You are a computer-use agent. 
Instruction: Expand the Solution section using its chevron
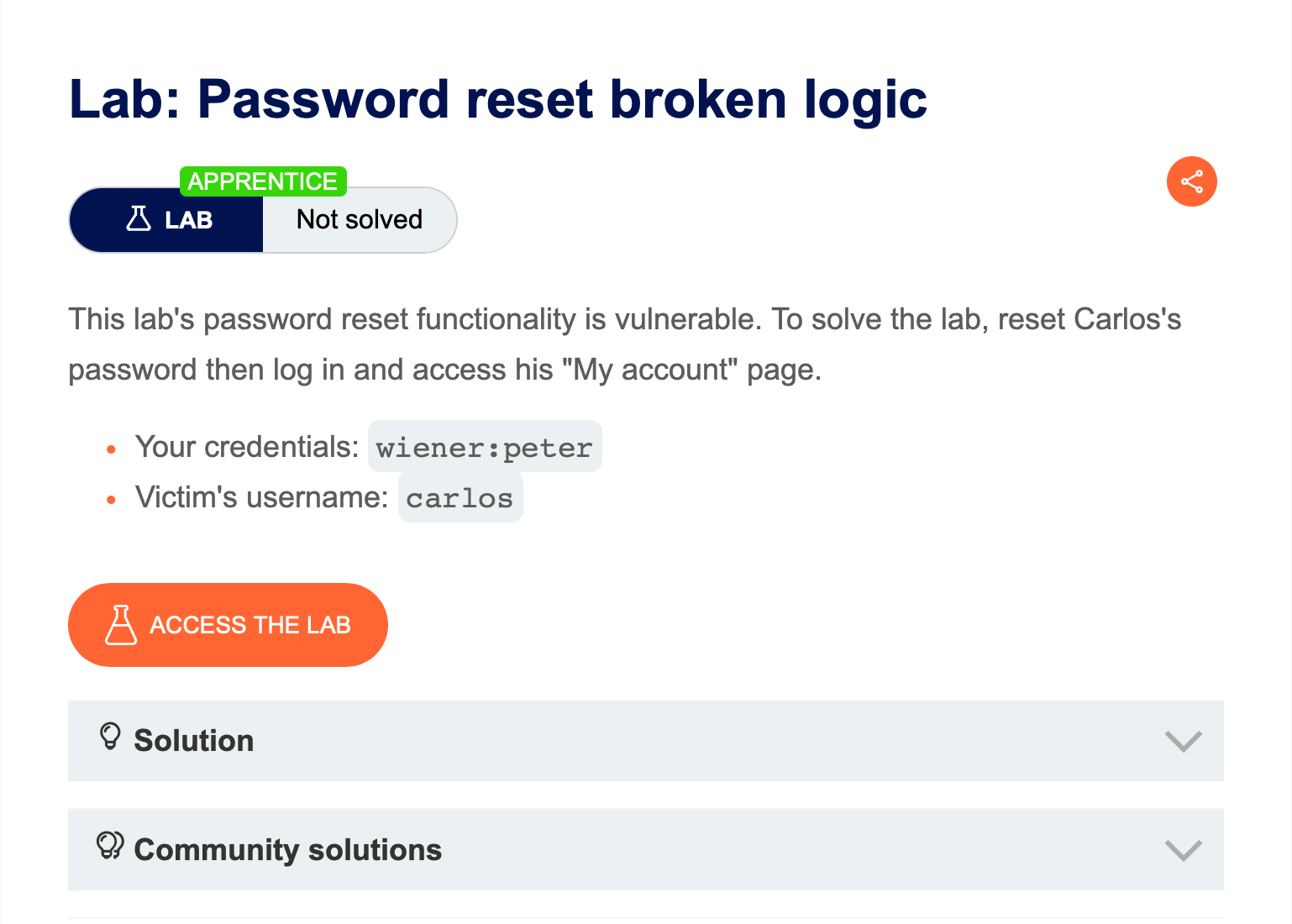point(1183,741)
